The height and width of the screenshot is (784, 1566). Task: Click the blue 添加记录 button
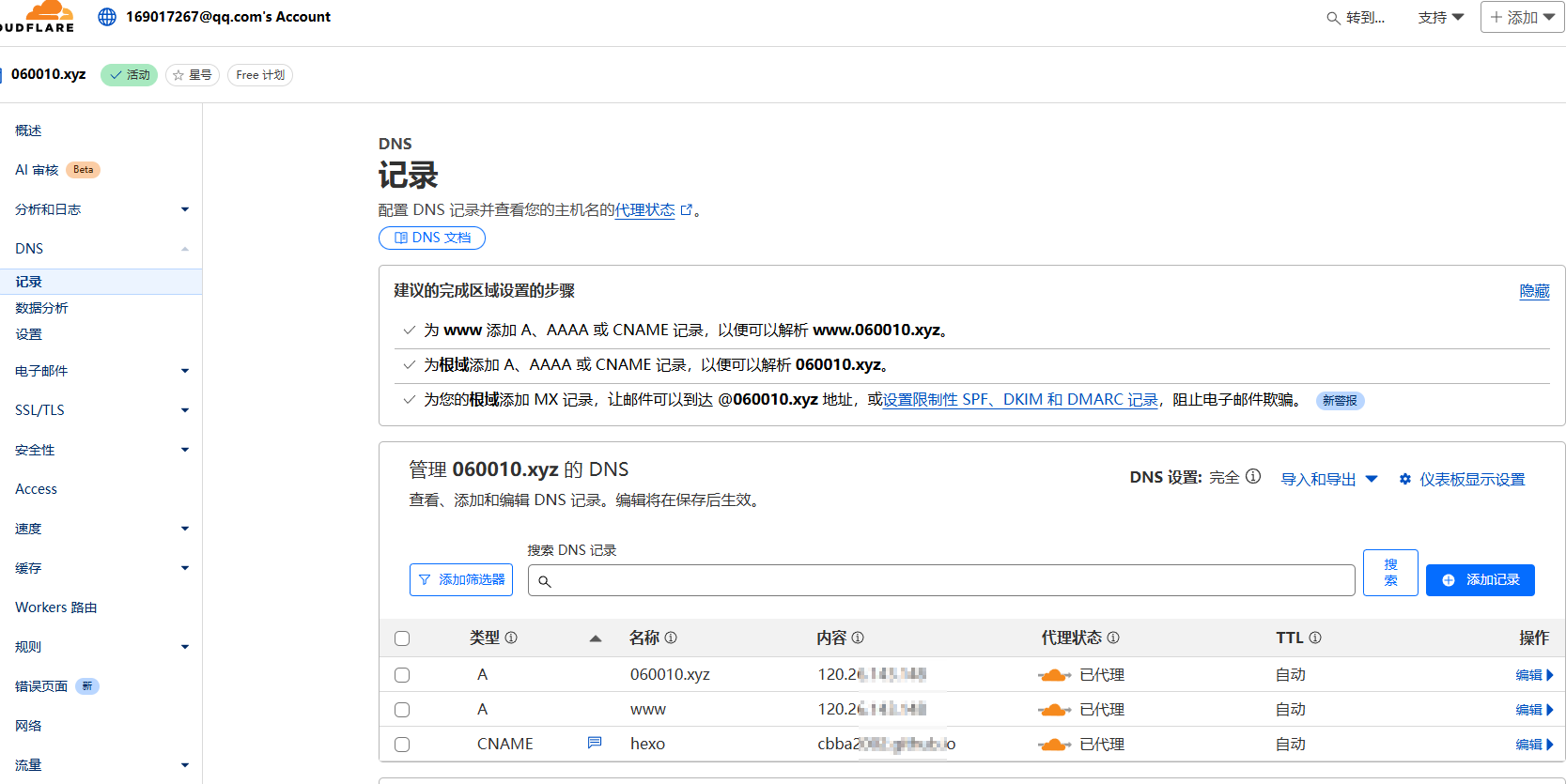(x=1481, y=580)
